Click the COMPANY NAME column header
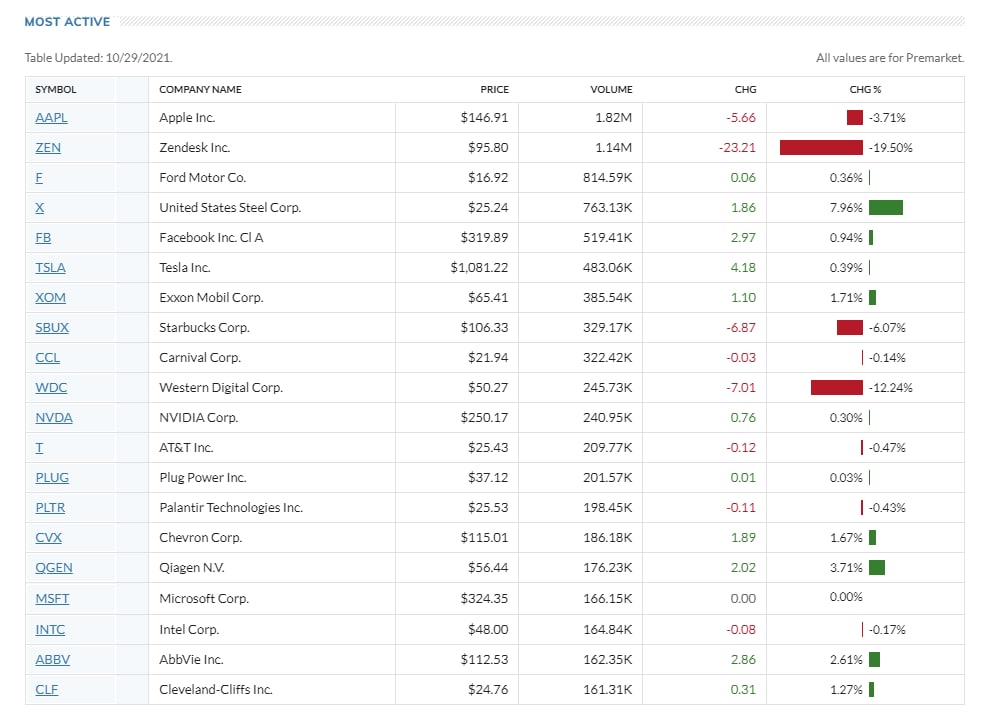982x718 pixels. (x=200, y=90)
